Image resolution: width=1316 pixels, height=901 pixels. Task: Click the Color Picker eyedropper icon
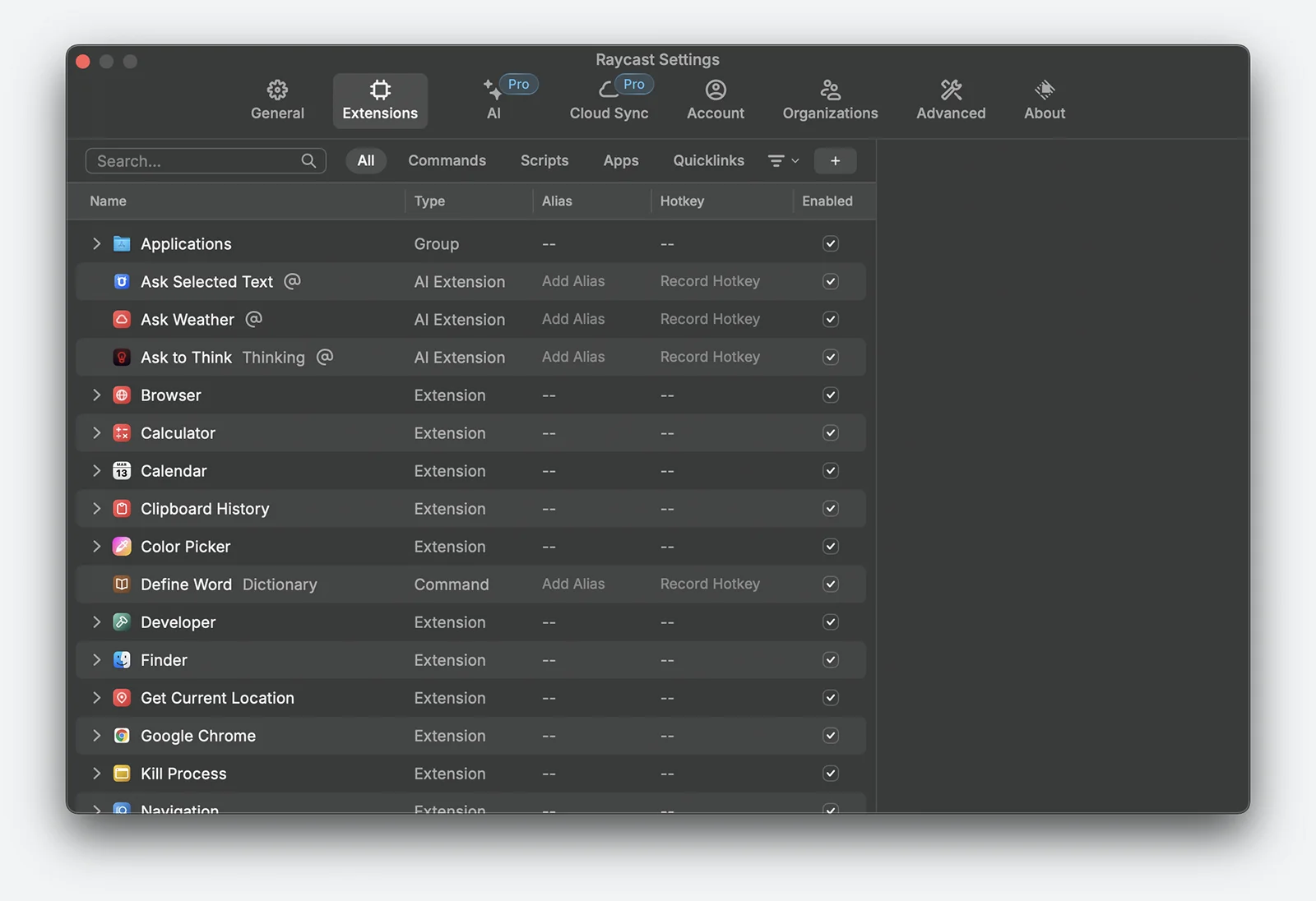click(122, 546)
